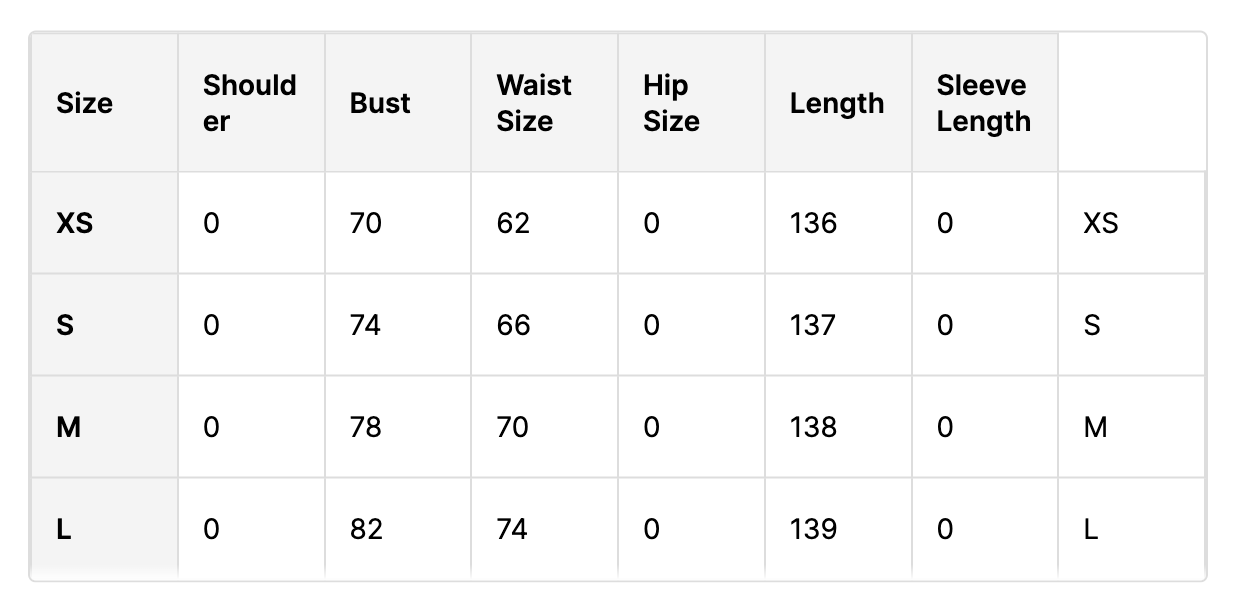Viewport: 1234px width, 612px height.
Task: Select the Length column header
Action: point(838,103)
